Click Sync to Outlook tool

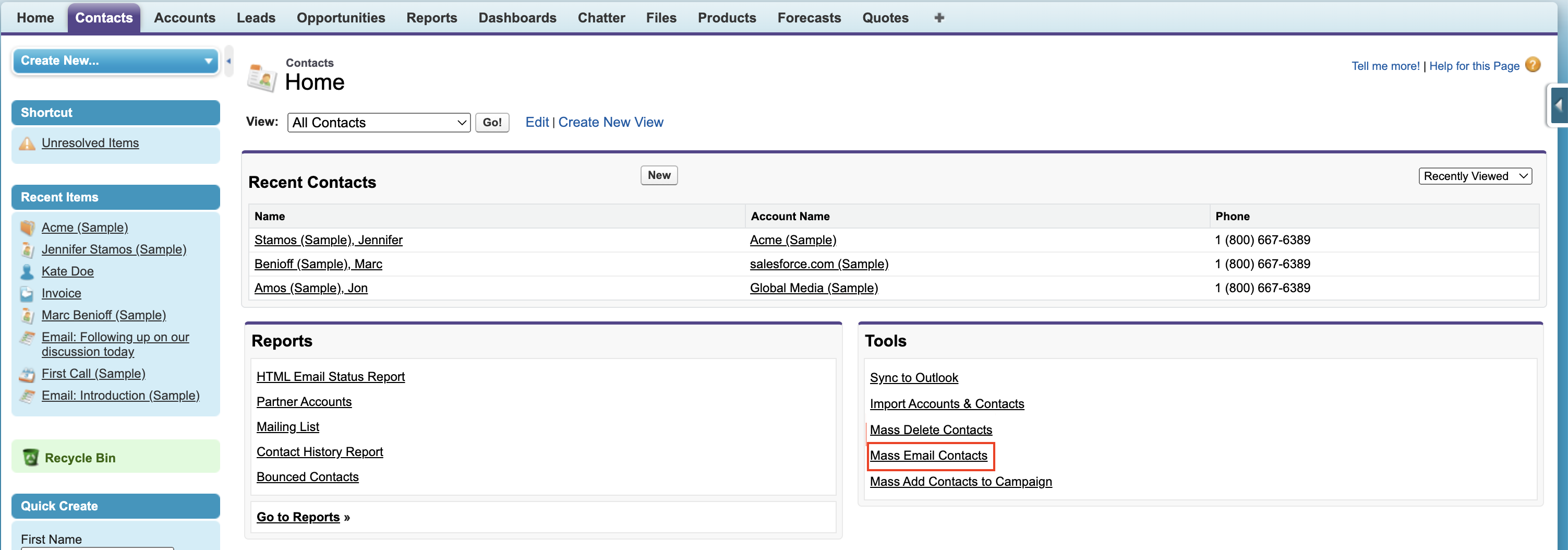coord(914,378)
